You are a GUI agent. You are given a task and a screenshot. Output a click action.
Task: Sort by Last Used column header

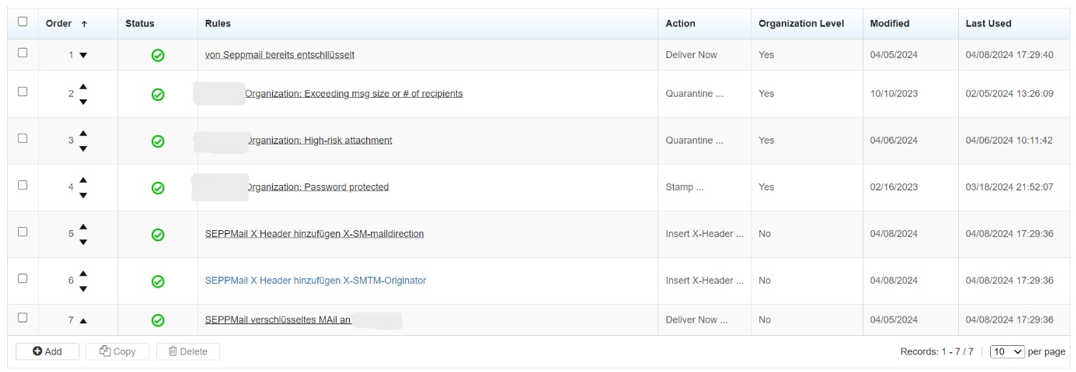988,23
